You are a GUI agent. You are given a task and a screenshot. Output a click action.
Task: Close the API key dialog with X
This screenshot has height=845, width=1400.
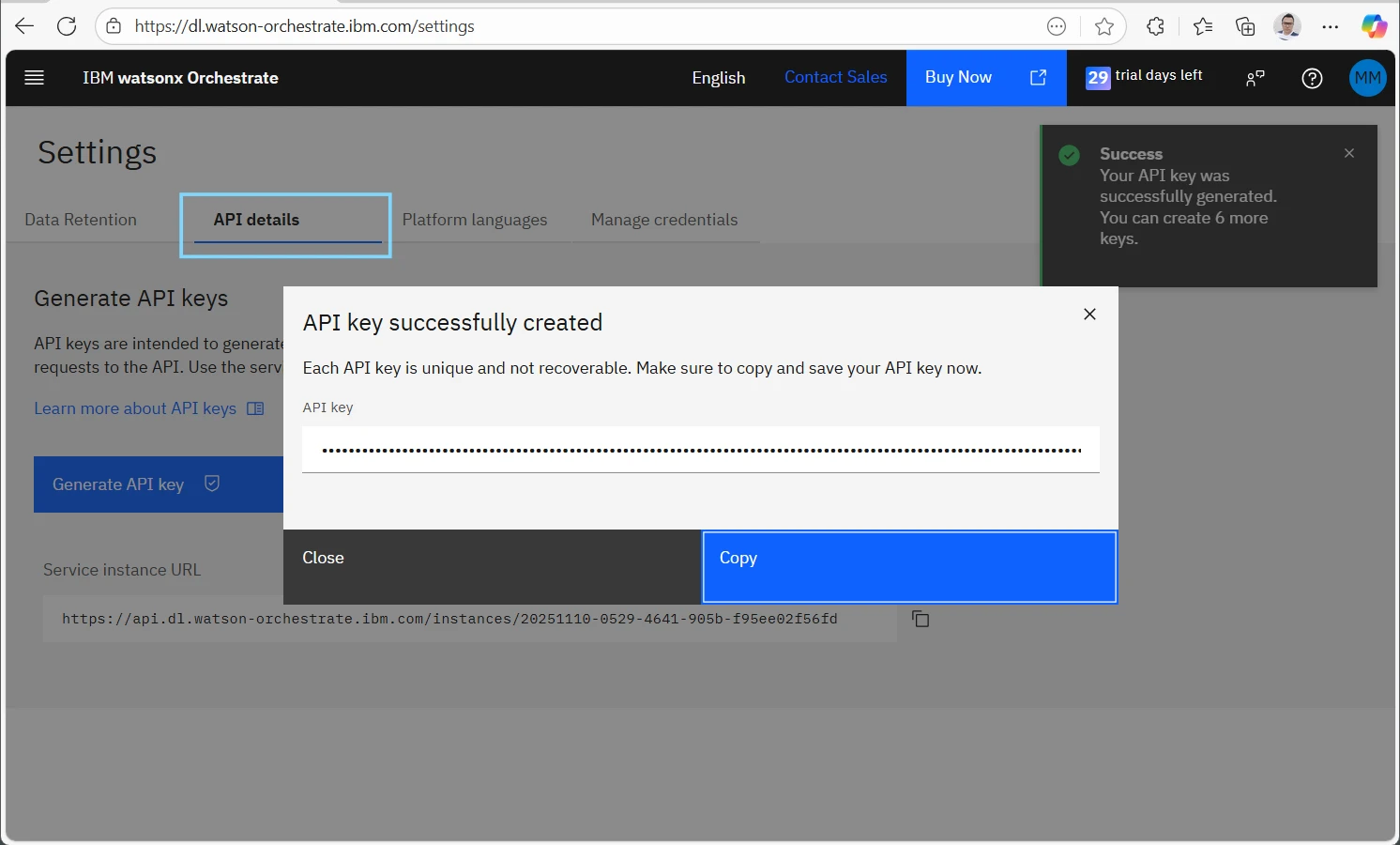click(1089, 315)
